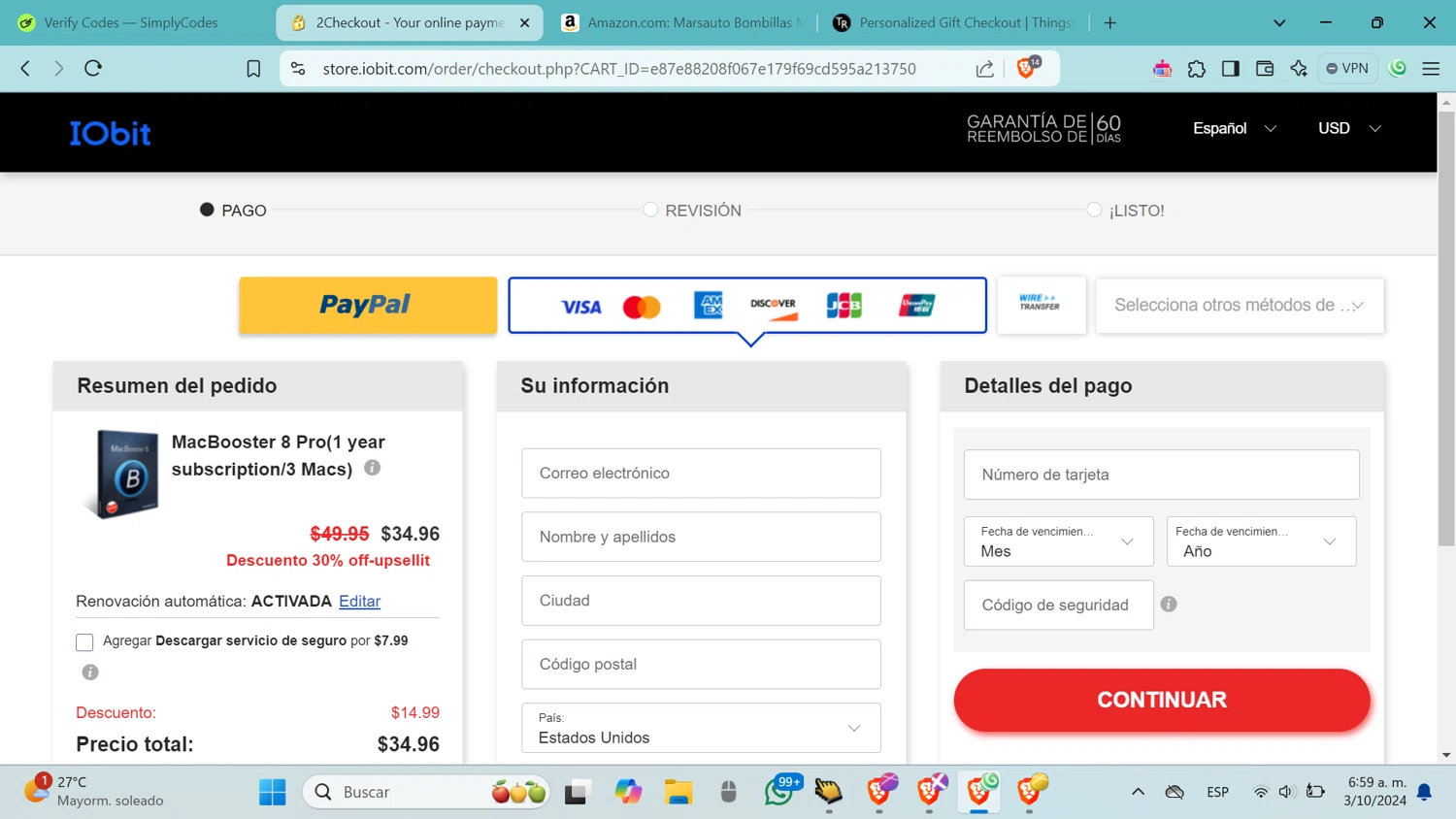Click the Número de tarjeta field

[1161, 475]
